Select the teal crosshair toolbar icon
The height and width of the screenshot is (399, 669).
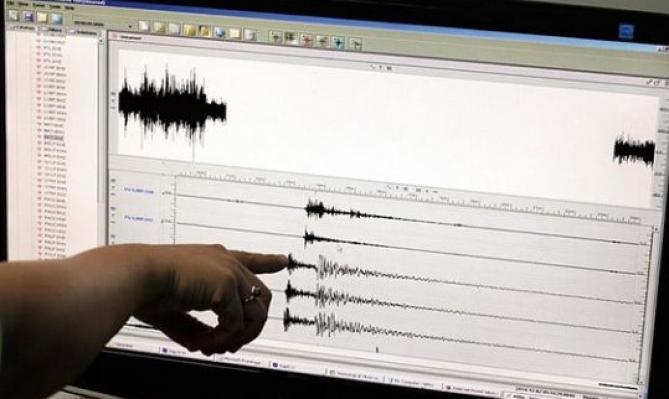tap(339, 42)
